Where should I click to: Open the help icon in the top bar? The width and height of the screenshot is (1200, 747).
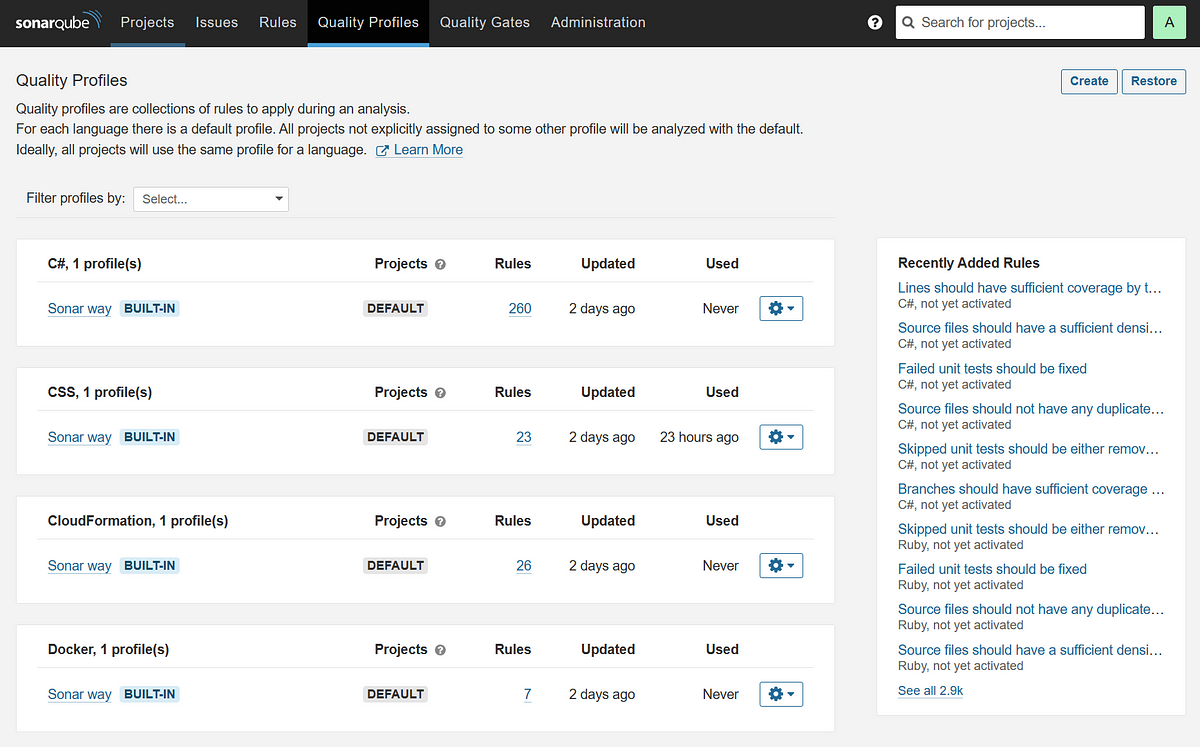click(x=875, y=21)
